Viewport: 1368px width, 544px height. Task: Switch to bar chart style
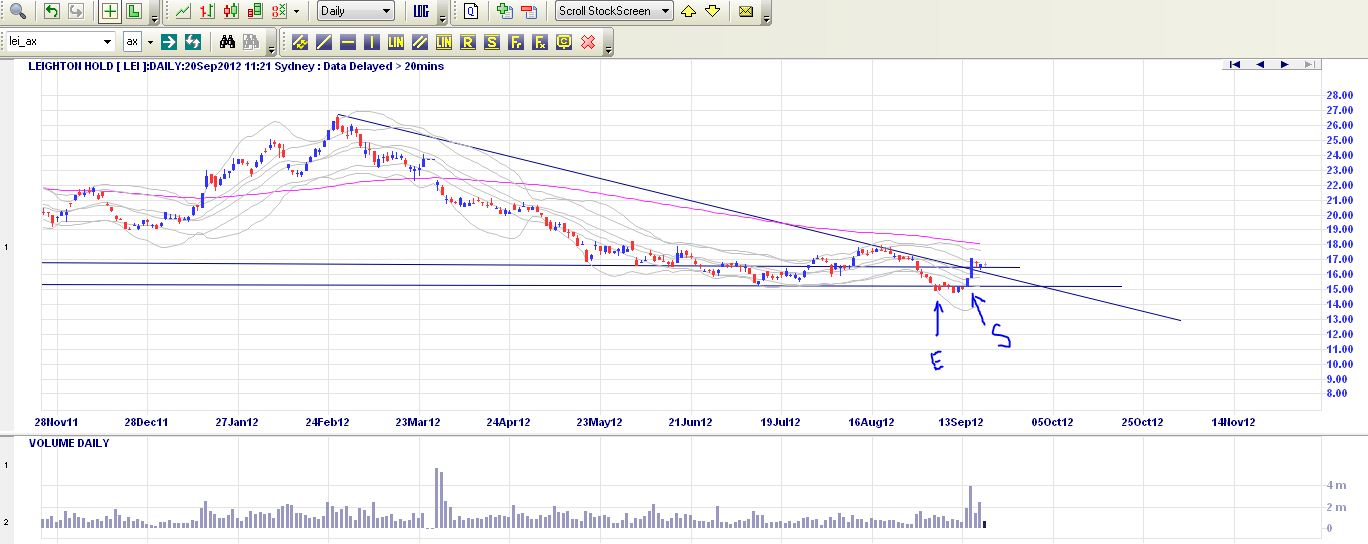pos(207,11)
